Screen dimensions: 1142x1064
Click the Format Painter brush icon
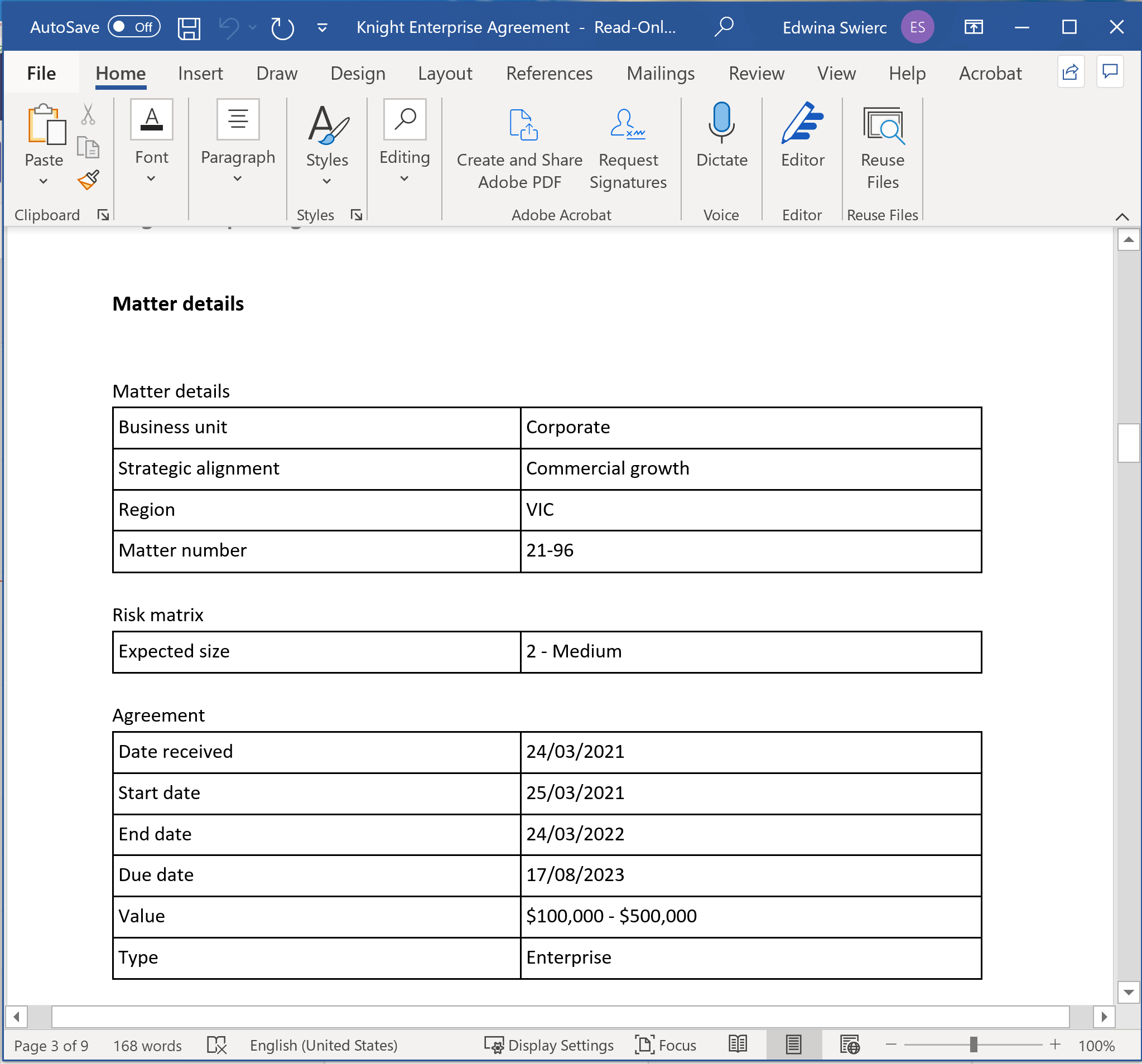point(88,180)
